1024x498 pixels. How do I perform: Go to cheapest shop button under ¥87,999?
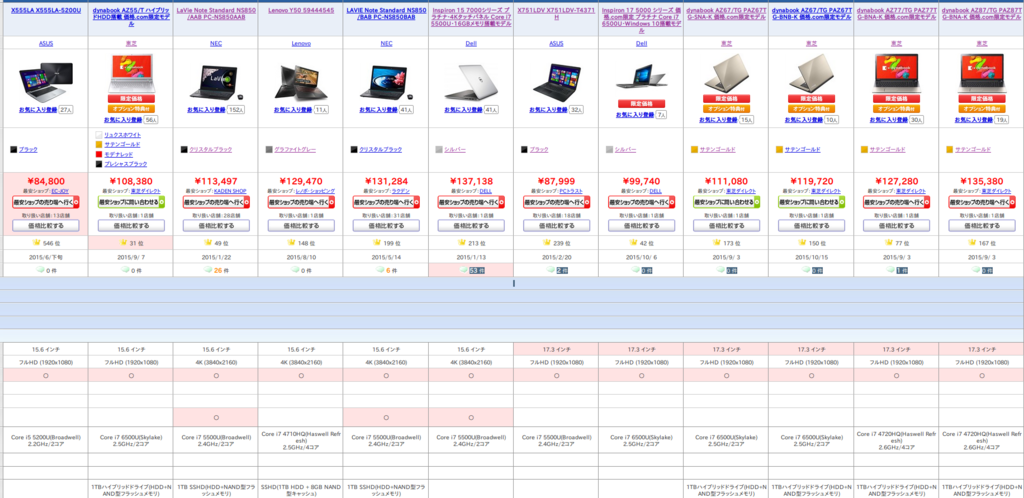point(556,202)
